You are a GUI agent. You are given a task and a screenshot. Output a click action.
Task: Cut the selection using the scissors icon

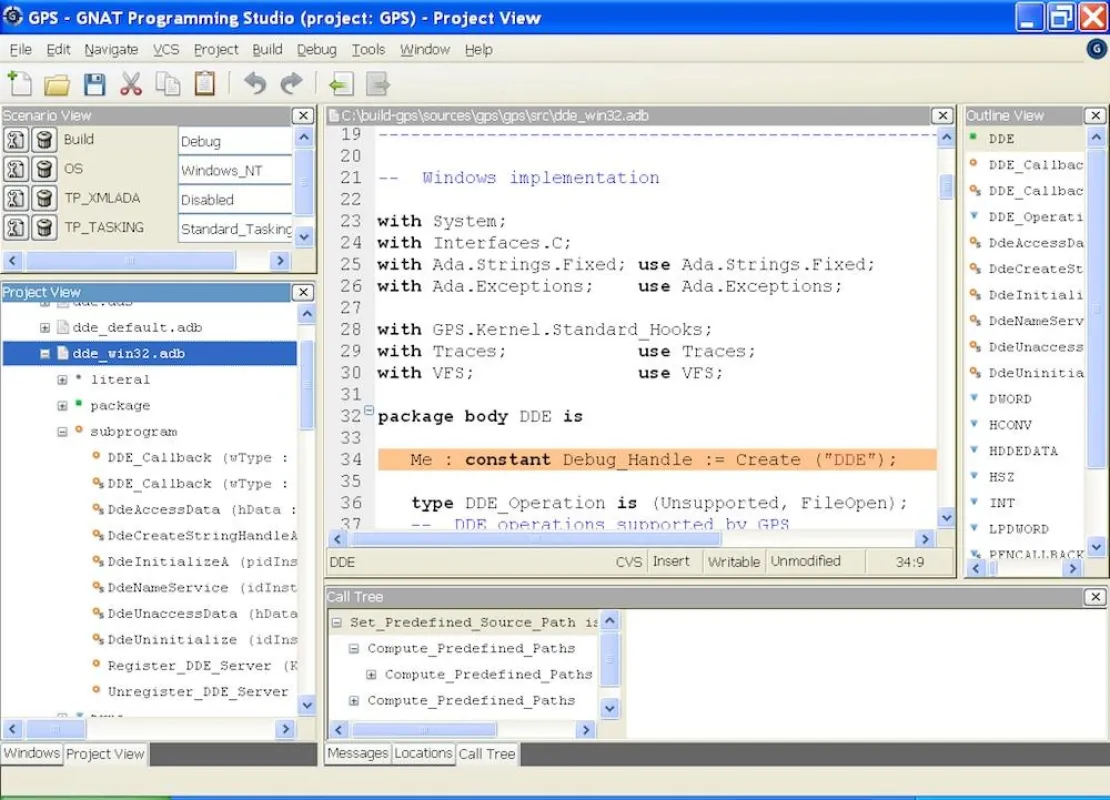pos(131,84)
